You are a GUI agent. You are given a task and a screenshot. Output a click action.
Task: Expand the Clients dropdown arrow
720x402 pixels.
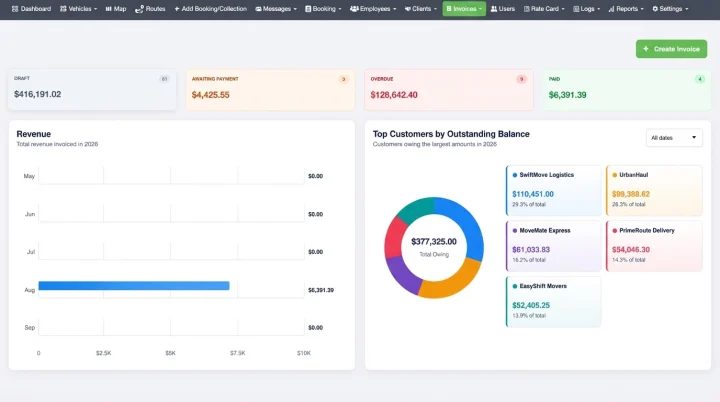[x=435, y=9]
